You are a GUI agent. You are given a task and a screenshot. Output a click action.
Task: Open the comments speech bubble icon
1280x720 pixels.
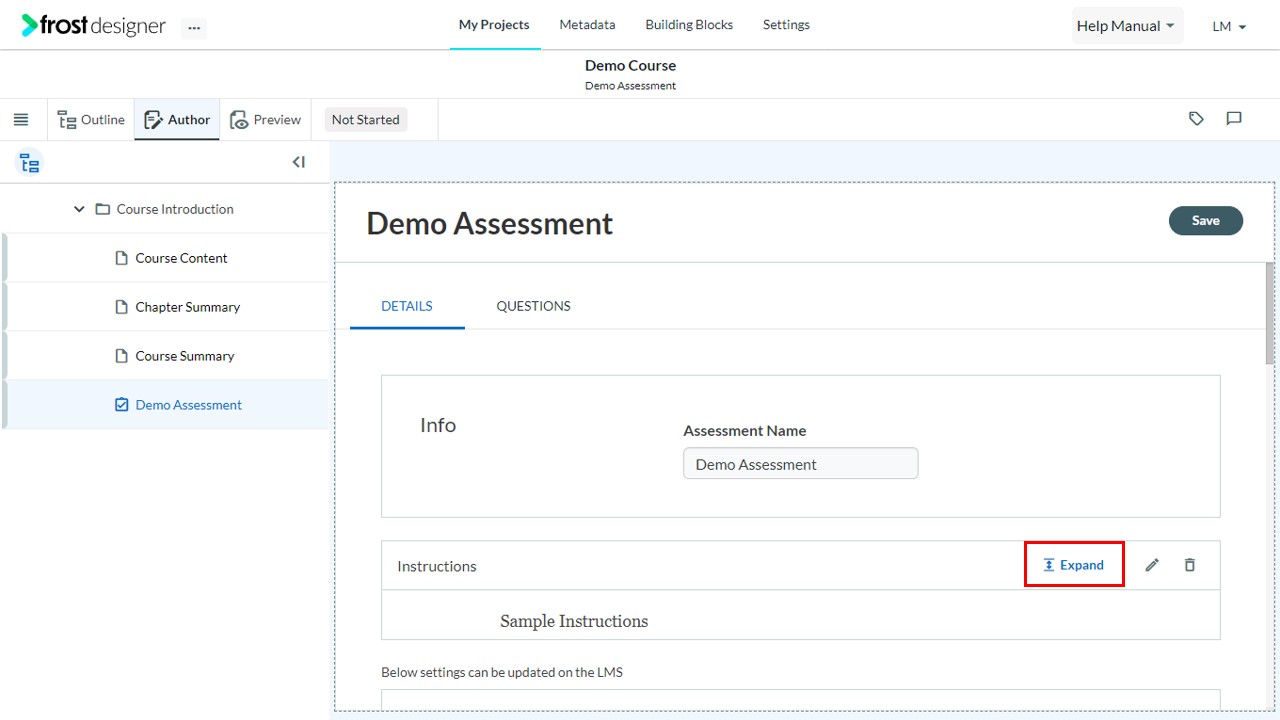(1234, 119)
